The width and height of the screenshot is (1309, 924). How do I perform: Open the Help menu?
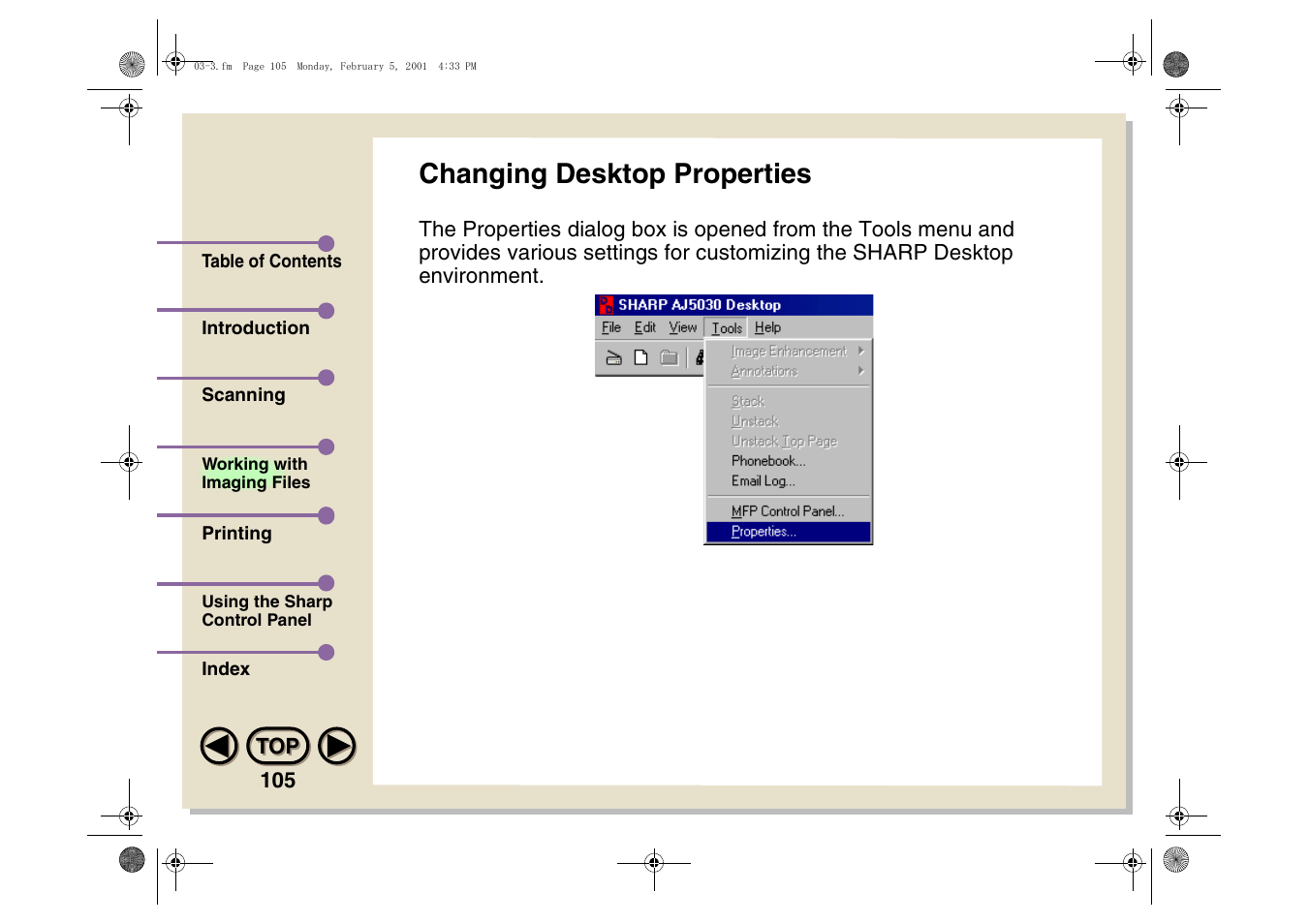pyautogui.click(x=767, y=327)
